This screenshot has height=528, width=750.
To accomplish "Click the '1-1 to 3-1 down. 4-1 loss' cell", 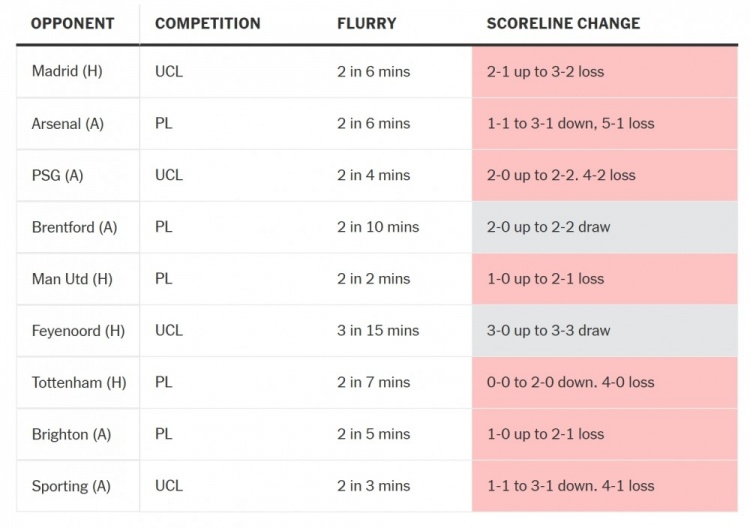I will tap(570, 486).
